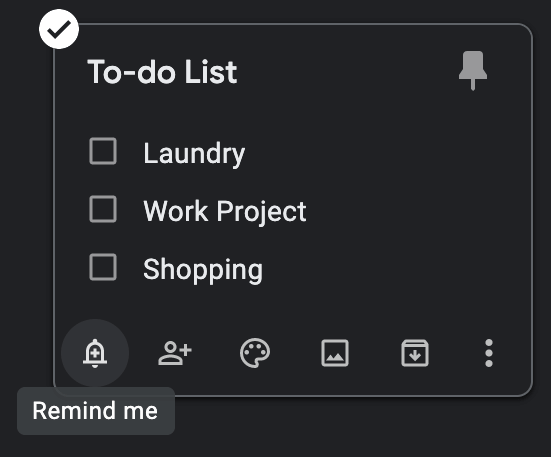Select the Shopping item text
551x457 pixels.
pyautogui.click(x=203, y=269)
